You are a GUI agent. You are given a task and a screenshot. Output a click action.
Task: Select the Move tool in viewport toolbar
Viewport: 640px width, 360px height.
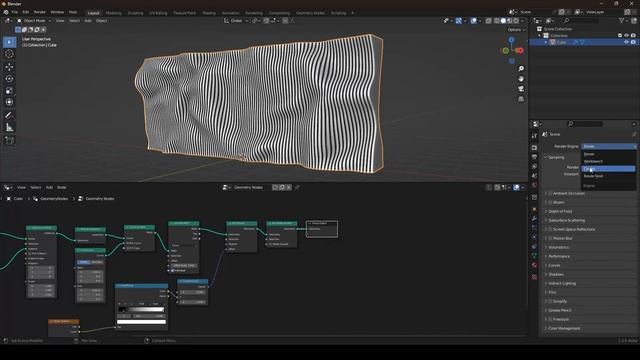9,67
